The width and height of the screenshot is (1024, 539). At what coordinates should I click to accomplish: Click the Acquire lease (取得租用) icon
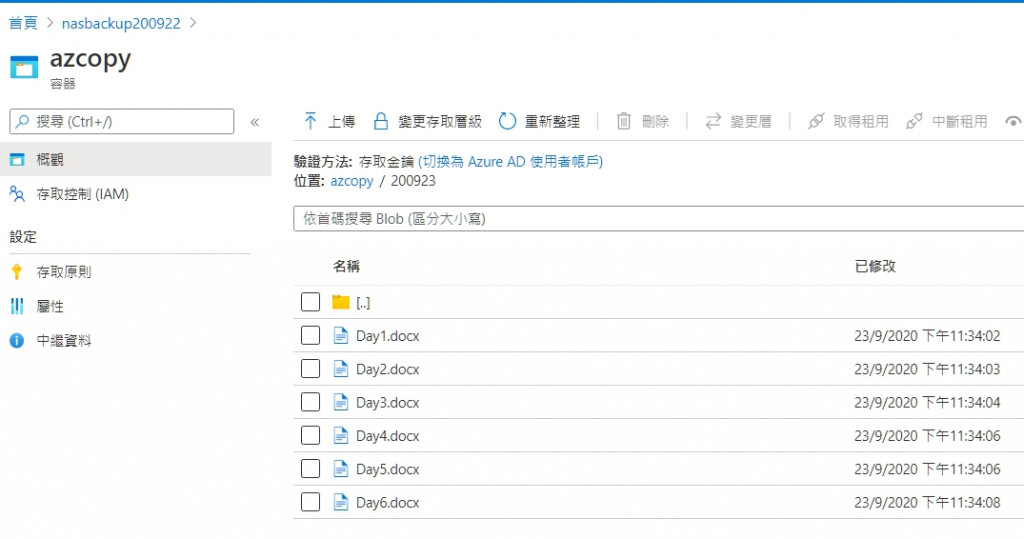point(816,121)
